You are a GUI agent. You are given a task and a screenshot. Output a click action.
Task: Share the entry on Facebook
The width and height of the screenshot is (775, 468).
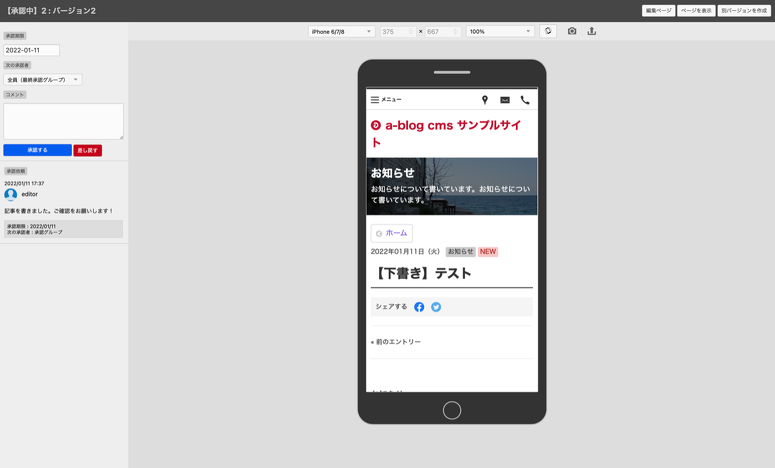pos(419,307)
